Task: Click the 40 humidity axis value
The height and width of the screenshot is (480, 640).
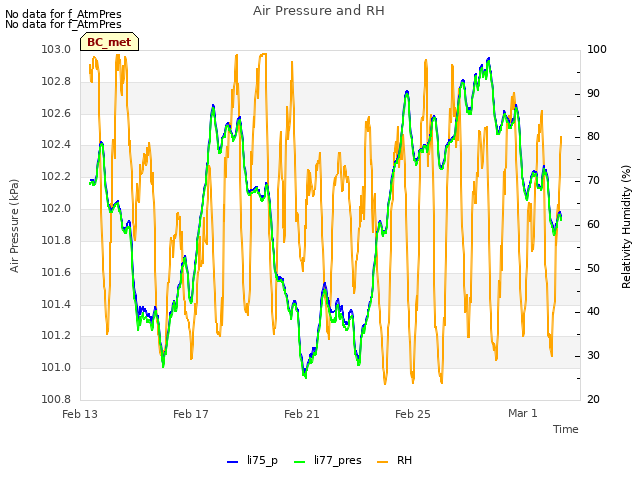Action: [x=593, y=312]
